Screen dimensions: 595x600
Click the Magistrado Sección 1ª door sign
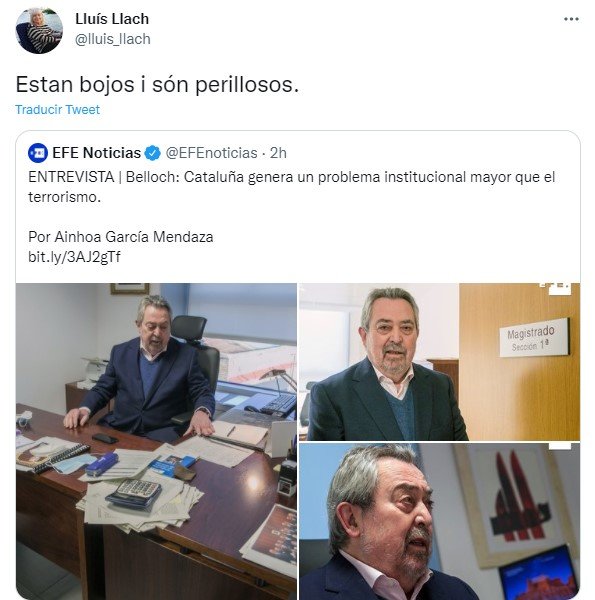[534, 338]
